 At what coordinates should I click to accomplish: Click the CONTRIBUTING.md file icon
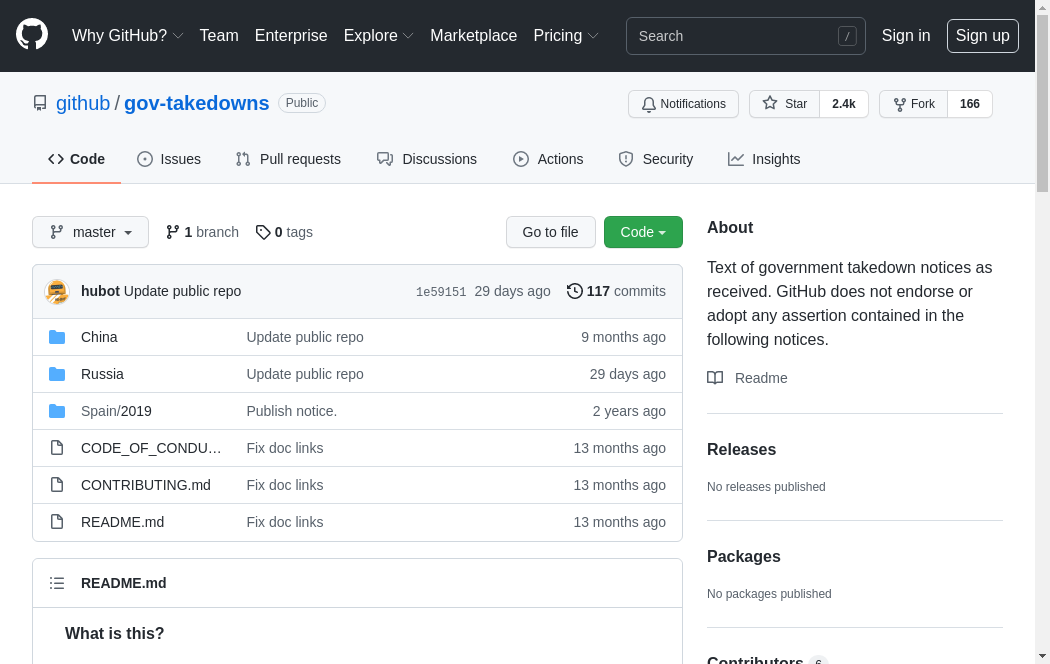57,485
